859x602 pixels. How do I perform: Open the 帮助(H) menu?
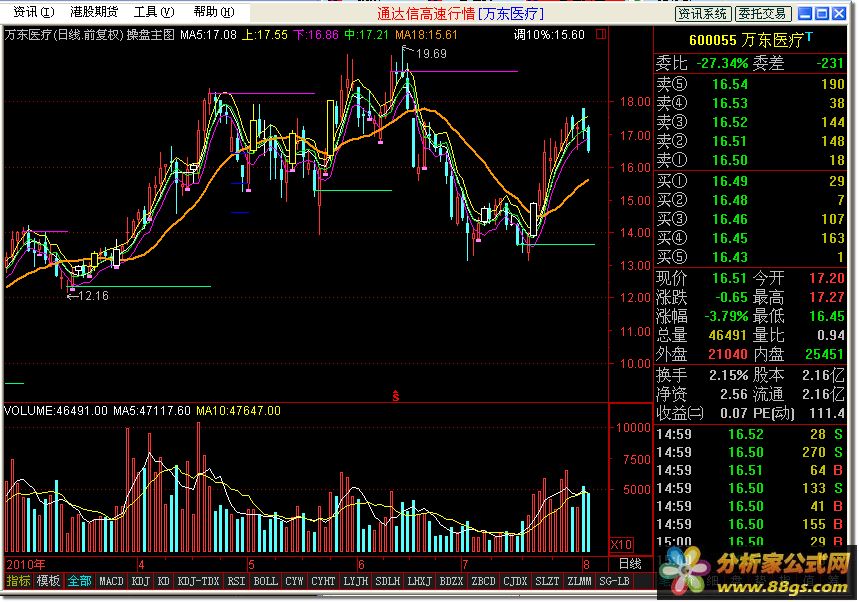tap(214, 12)
